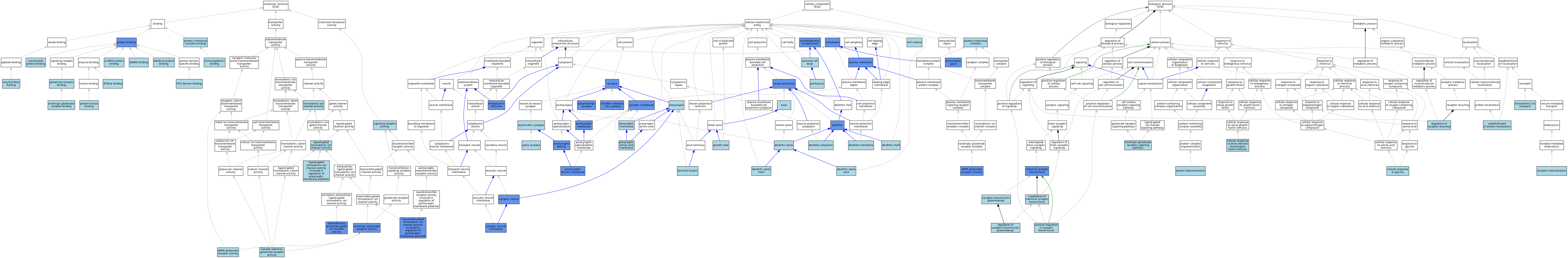This screenshot has height=258, width=1568.
Task: Select the 'neuronal cell body' node
Action: [810, 62]
